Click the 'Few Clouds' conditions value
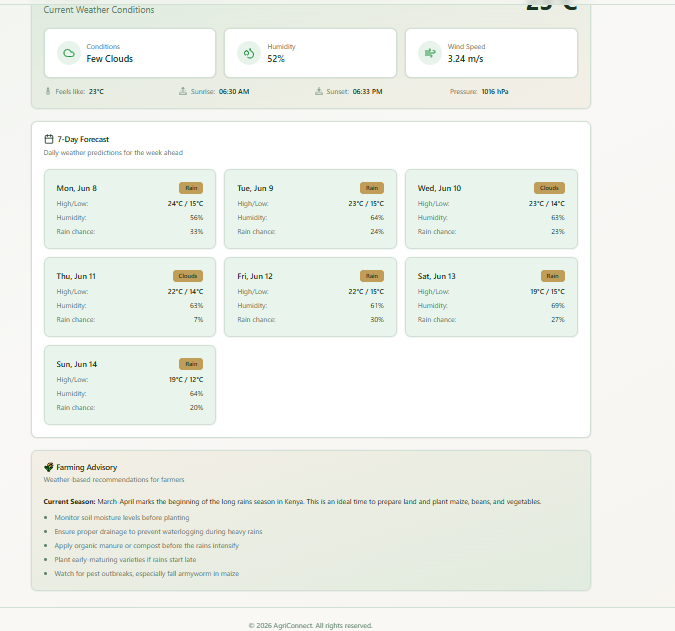The image size is (675, 631). click(x=110, y=59)
